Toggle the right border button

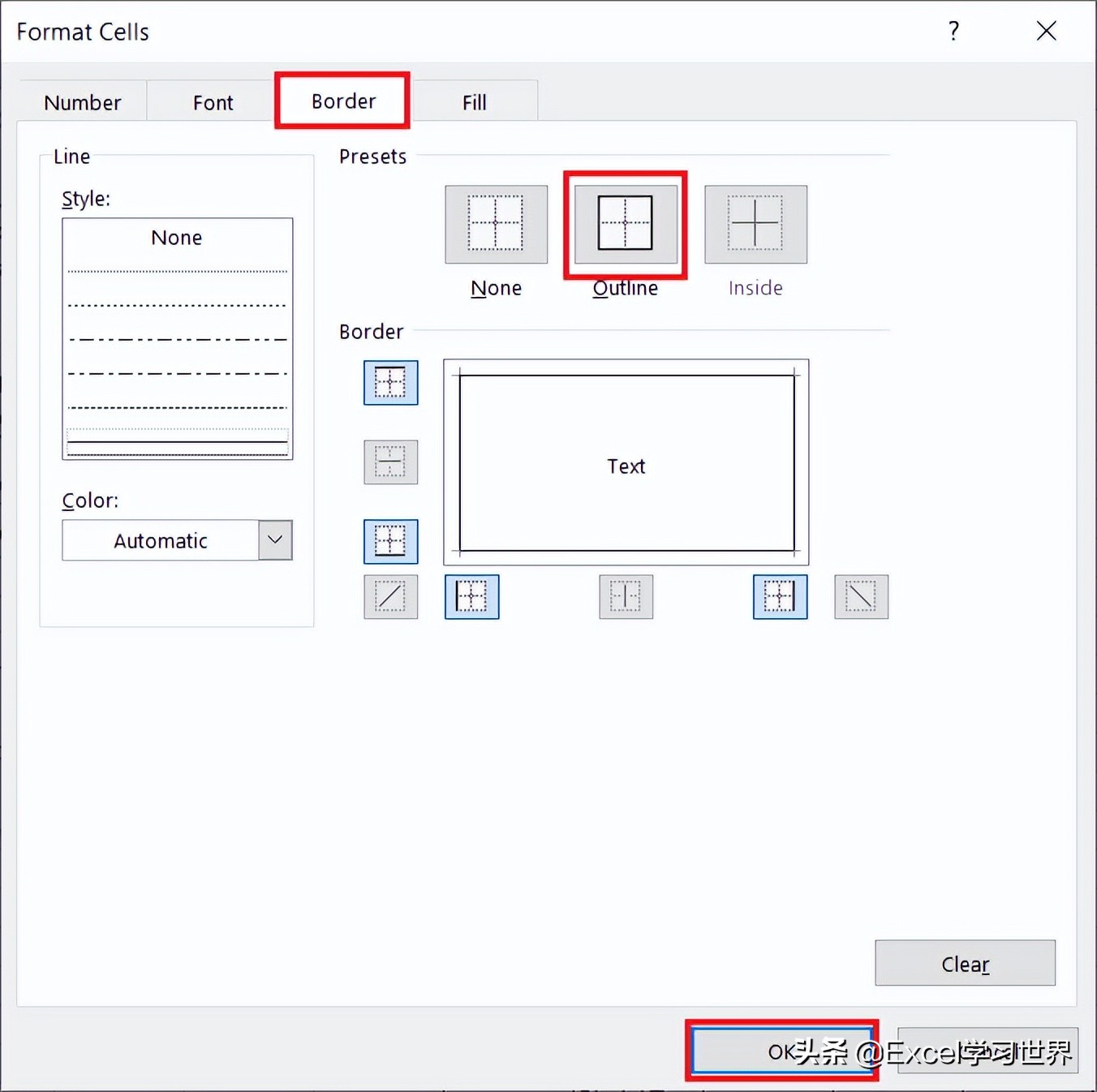pos(780,596)
